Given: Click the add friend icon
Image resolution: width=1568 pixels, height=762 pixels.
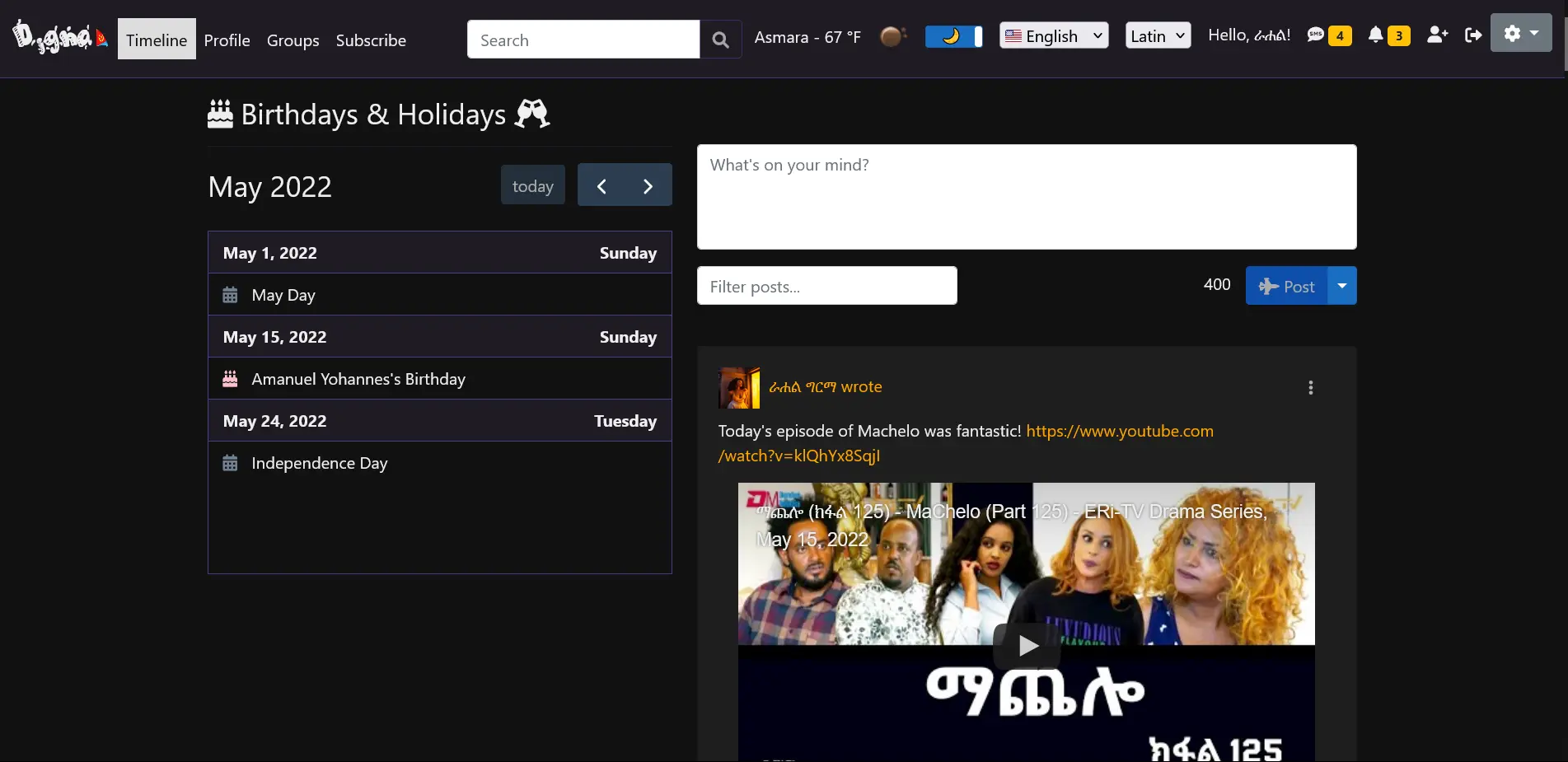Looking at the screenshot, I should tap(1438, 35).
